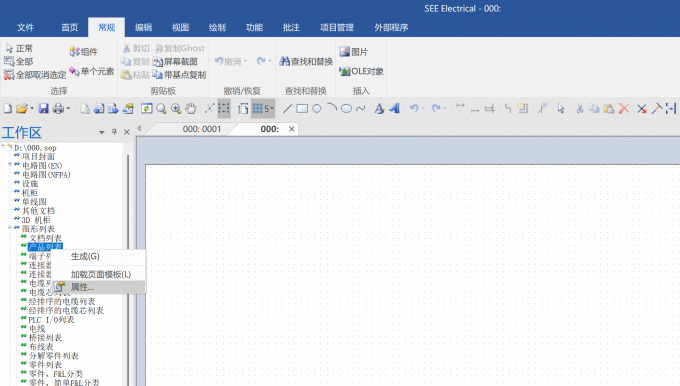680x386 pixels.
Task: Choose 属性... from context menu
Action: coord(98,287)
